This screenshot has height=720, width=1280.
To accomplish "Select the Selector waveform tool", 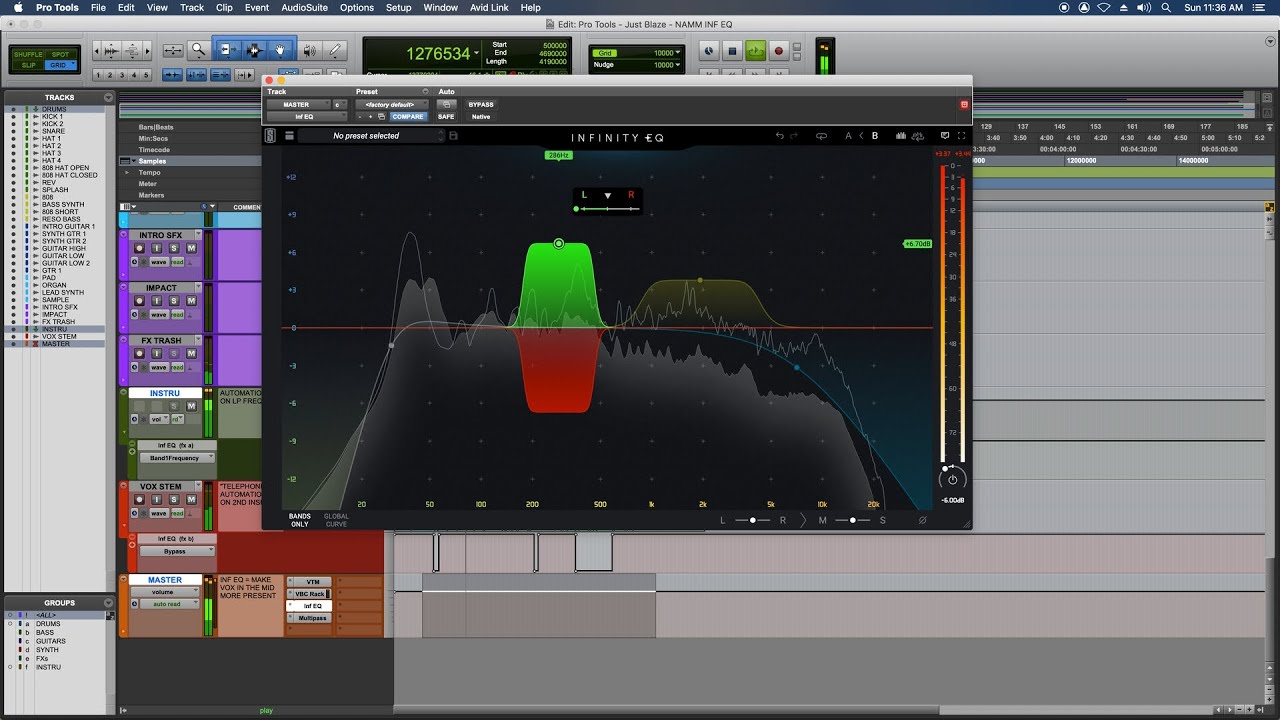I will 254,50.
